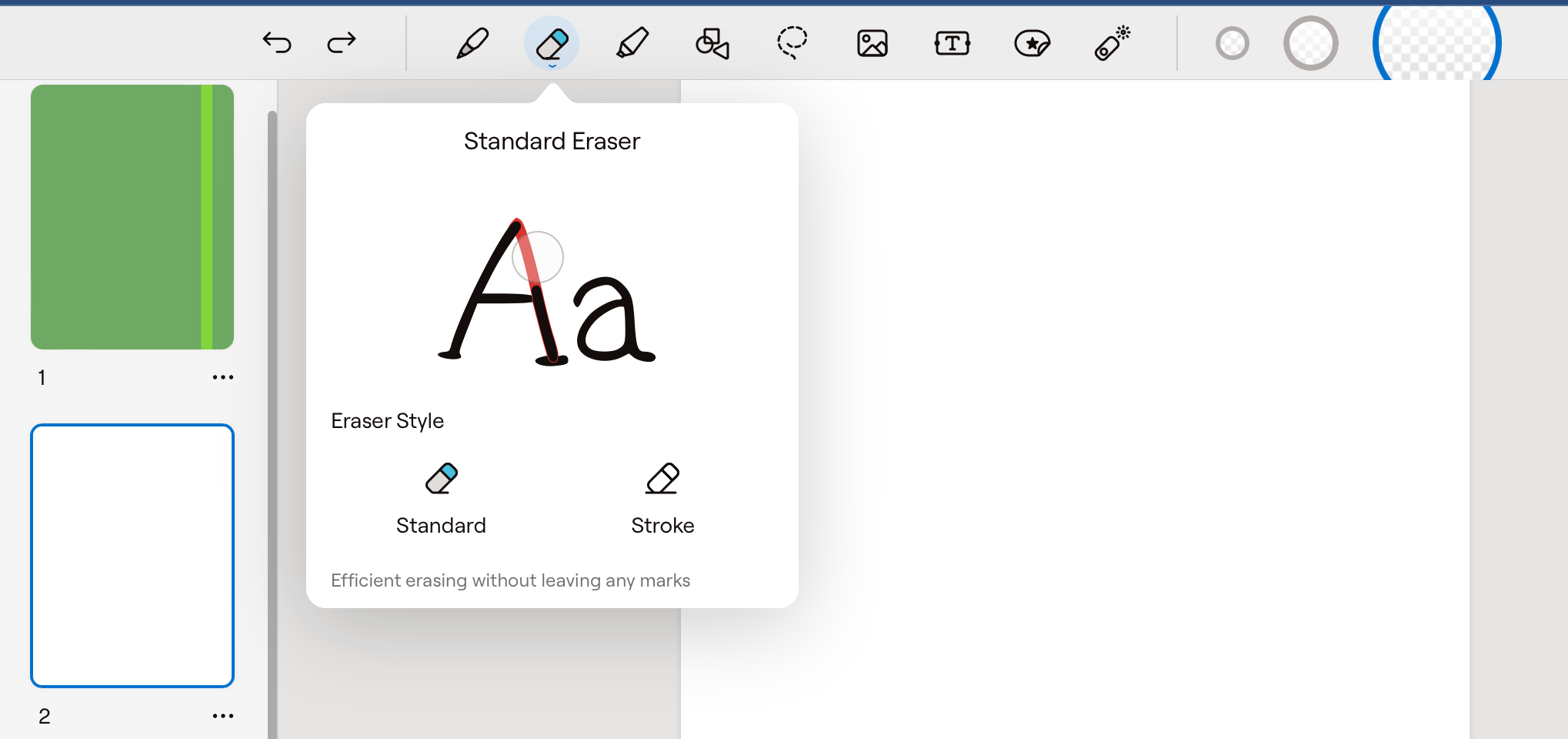The image size is (1568, 739).
Task: Choose the small eraser size
Action: point(1233,43)
